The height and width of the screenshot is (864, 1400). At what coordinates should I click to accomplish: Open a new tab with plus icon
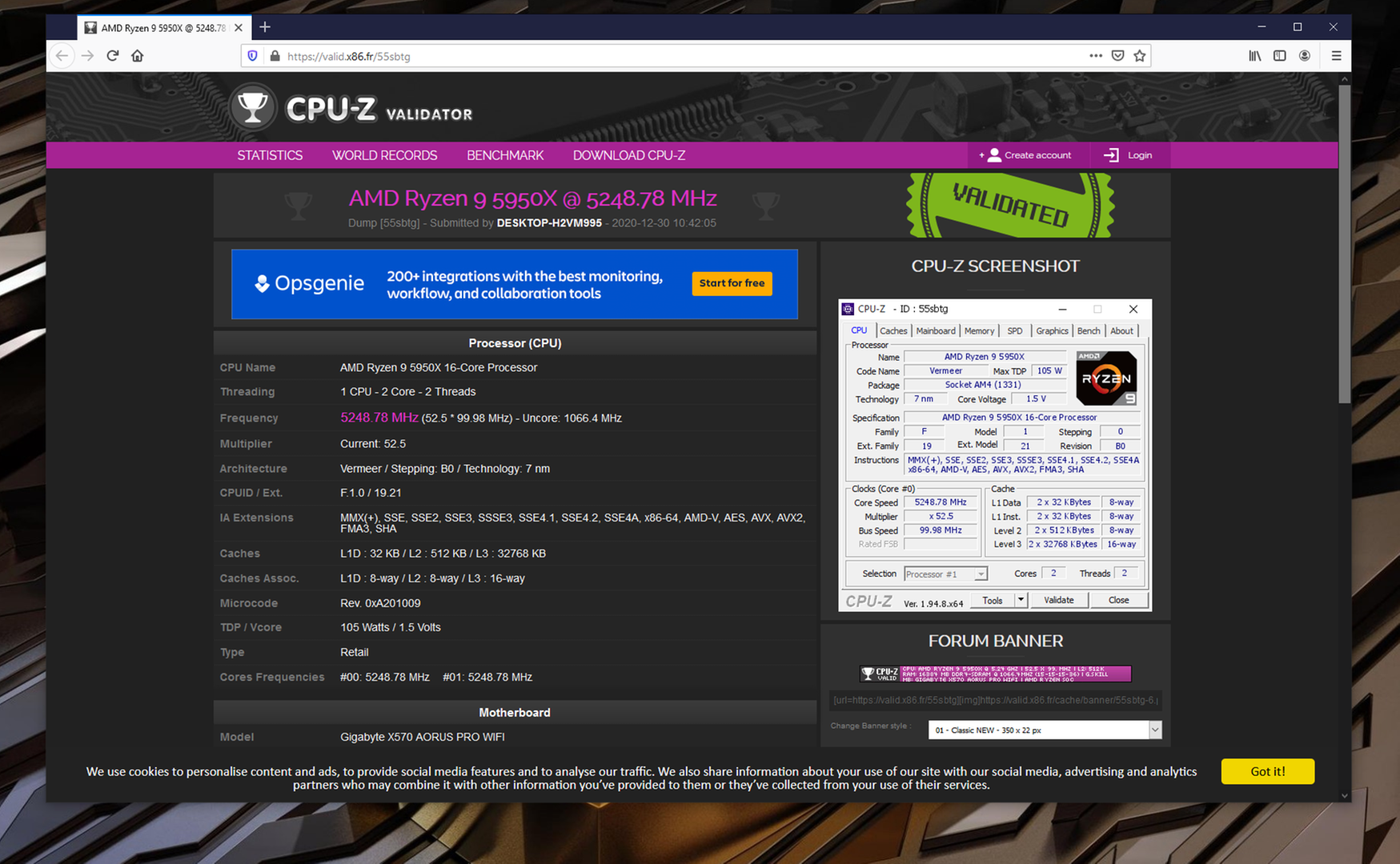265,27
